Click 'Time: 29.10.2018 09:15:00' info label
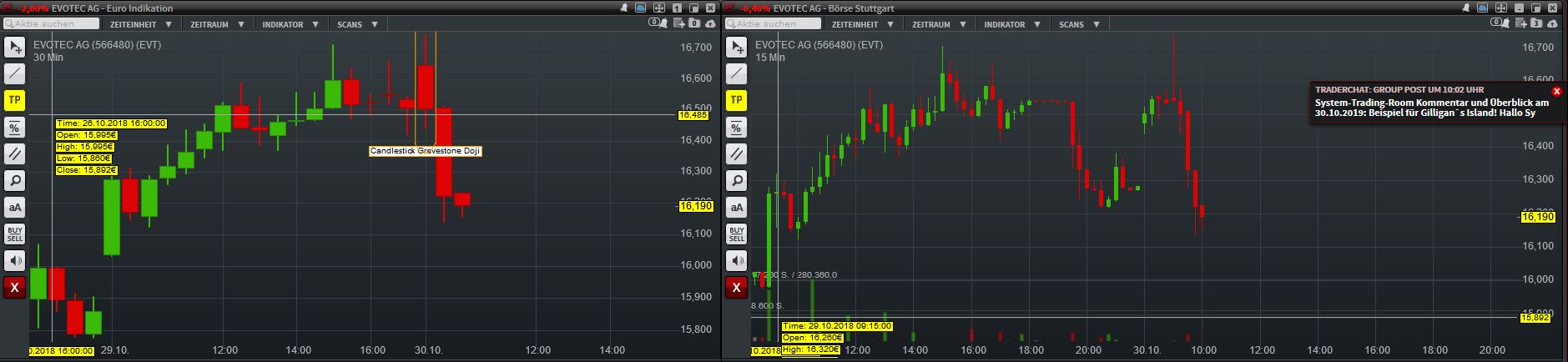Image resolution: width=1568 pixels, height=362 pixels. click(837, 326)
